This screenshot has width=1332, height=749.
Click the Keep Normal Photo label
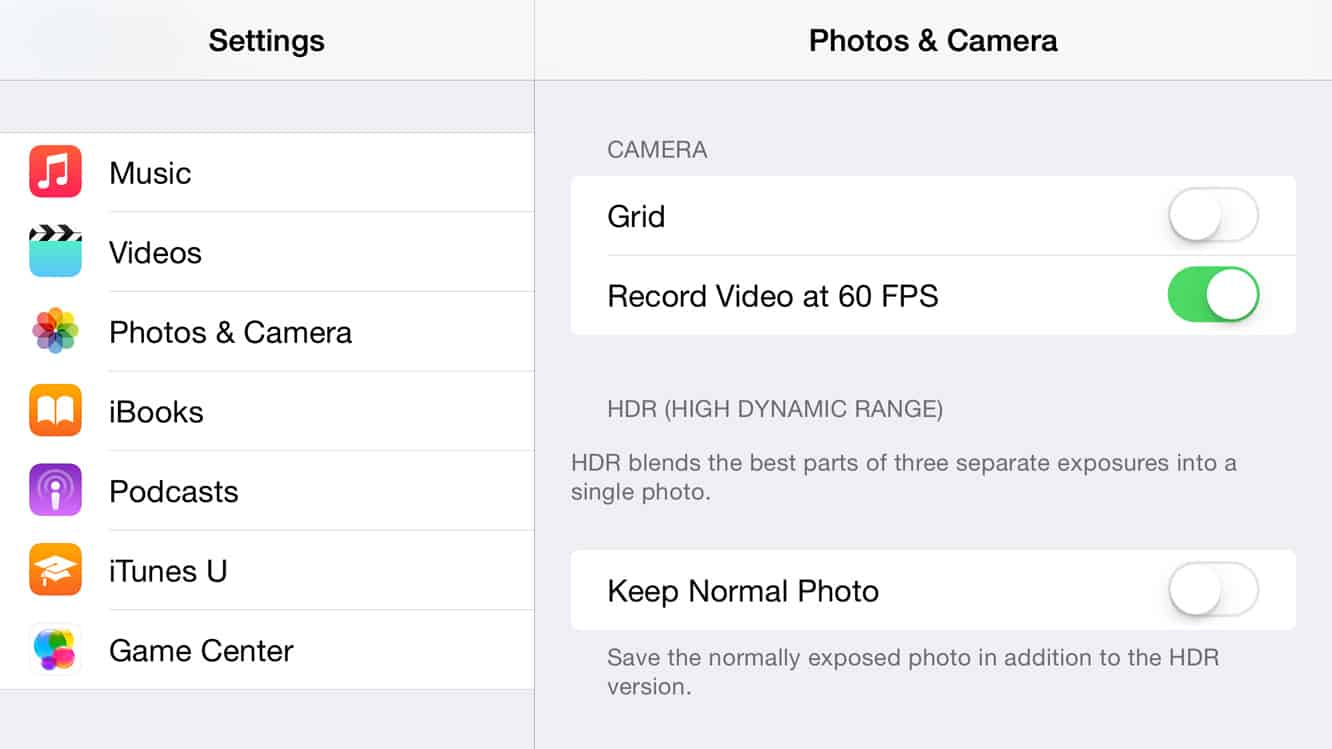coord(743,591)
